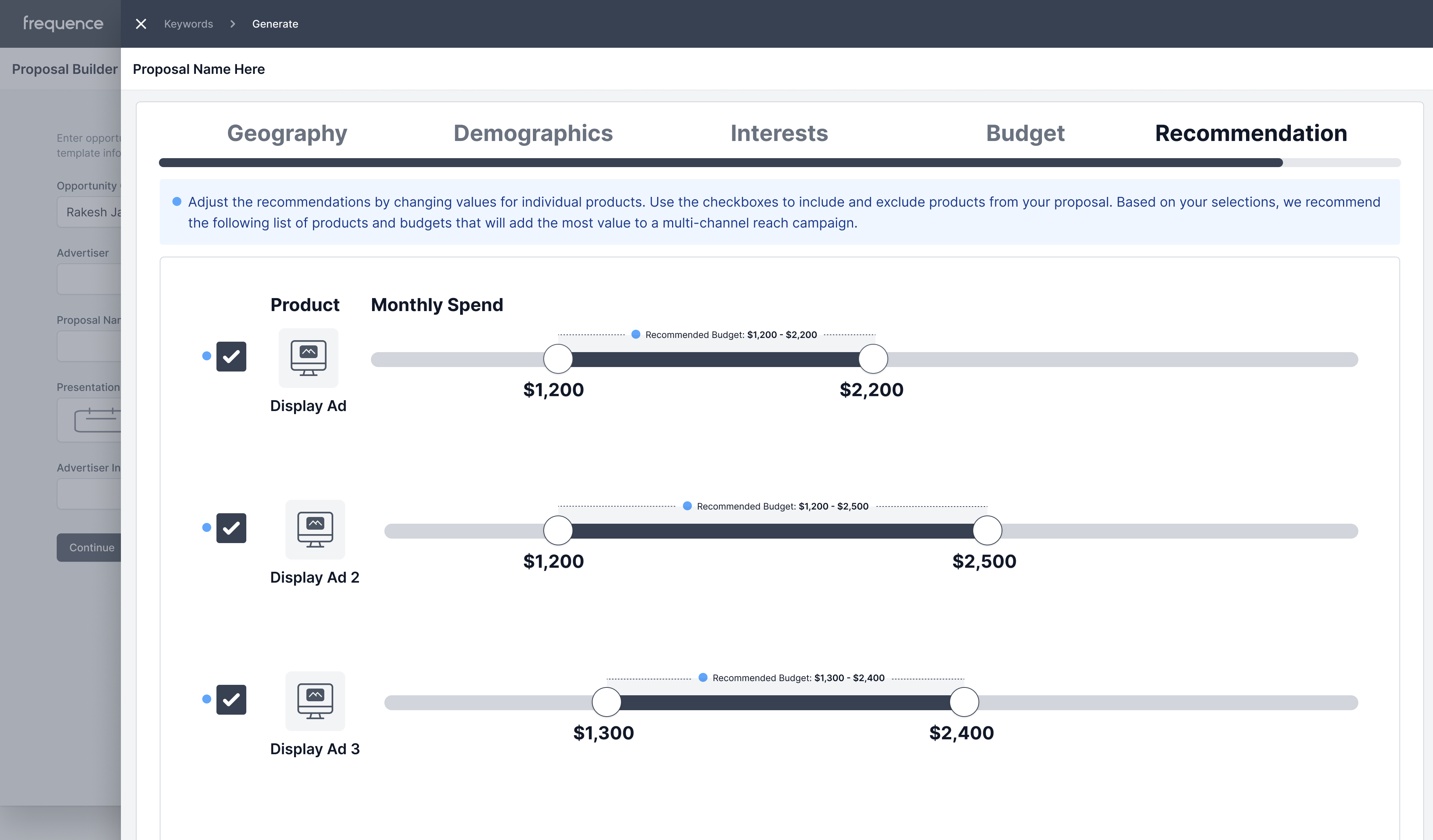Screen dimensions: 1433x840
Task: Click the Proposal Builder heading
Action: click(x=65, y=69)
